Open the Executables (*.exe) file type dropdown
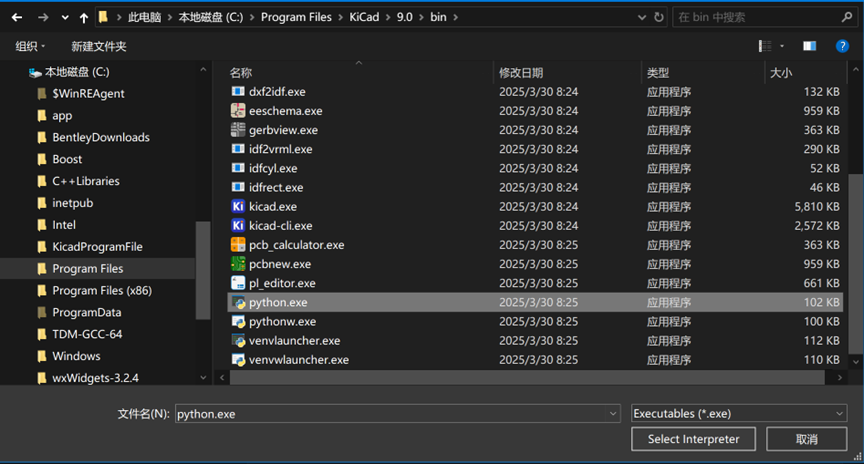This screenshot has width=864, height=464. point(839,413)
